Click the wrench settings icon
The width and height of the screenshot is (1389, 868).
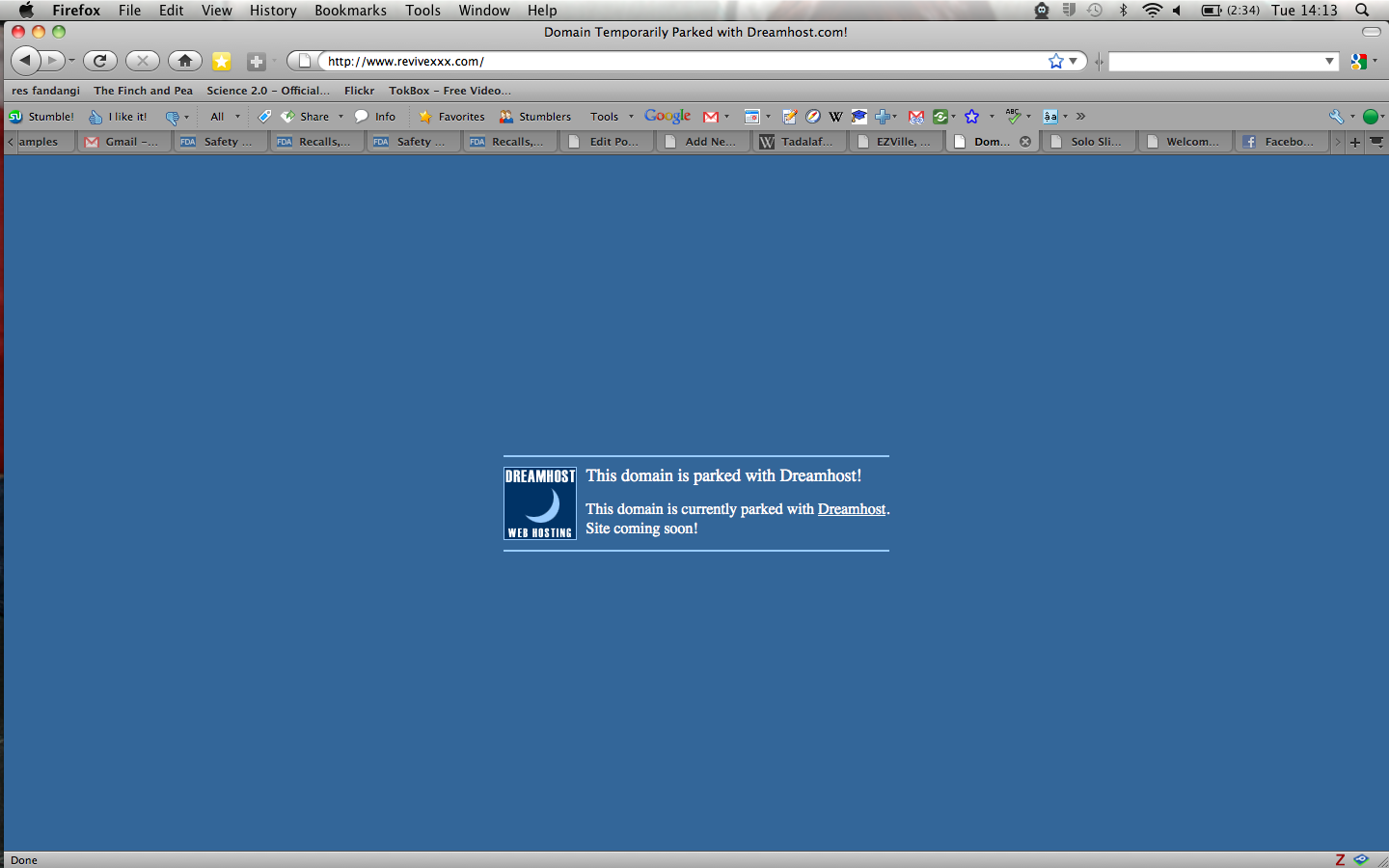1336,117
